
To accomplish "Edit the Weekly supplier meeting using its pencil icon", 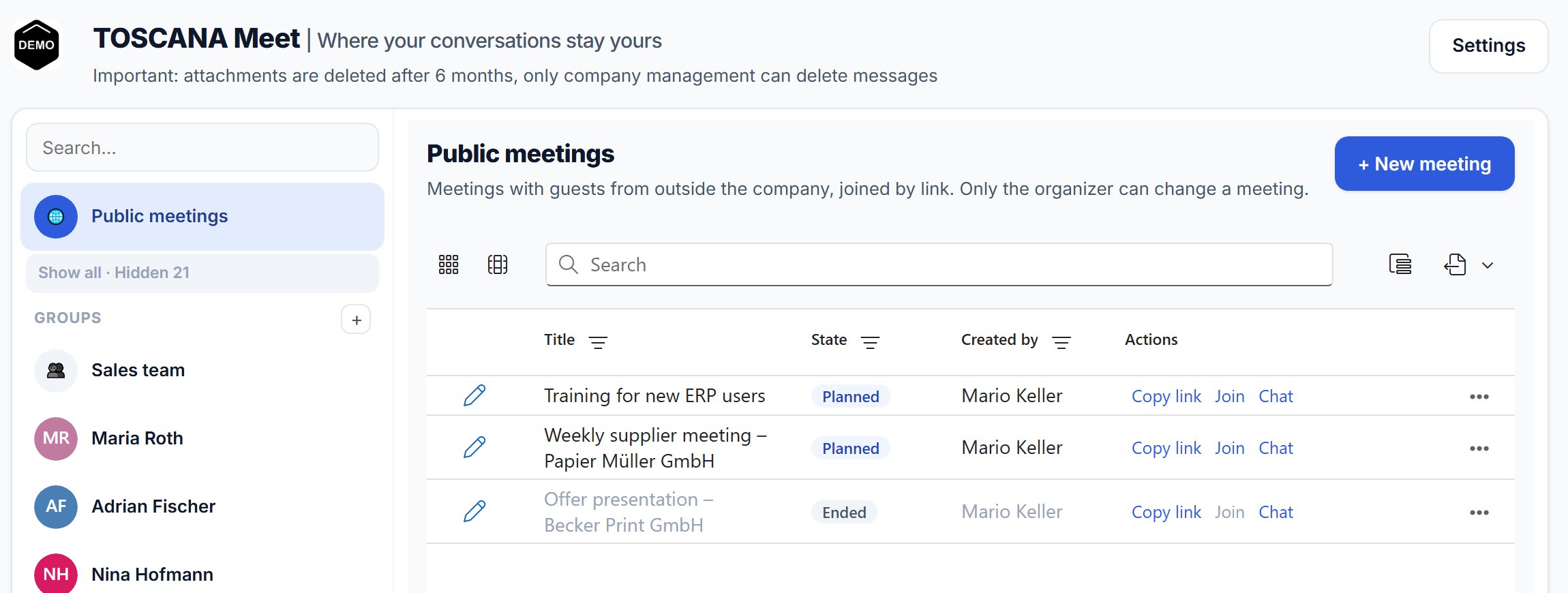I will [474, 447].
